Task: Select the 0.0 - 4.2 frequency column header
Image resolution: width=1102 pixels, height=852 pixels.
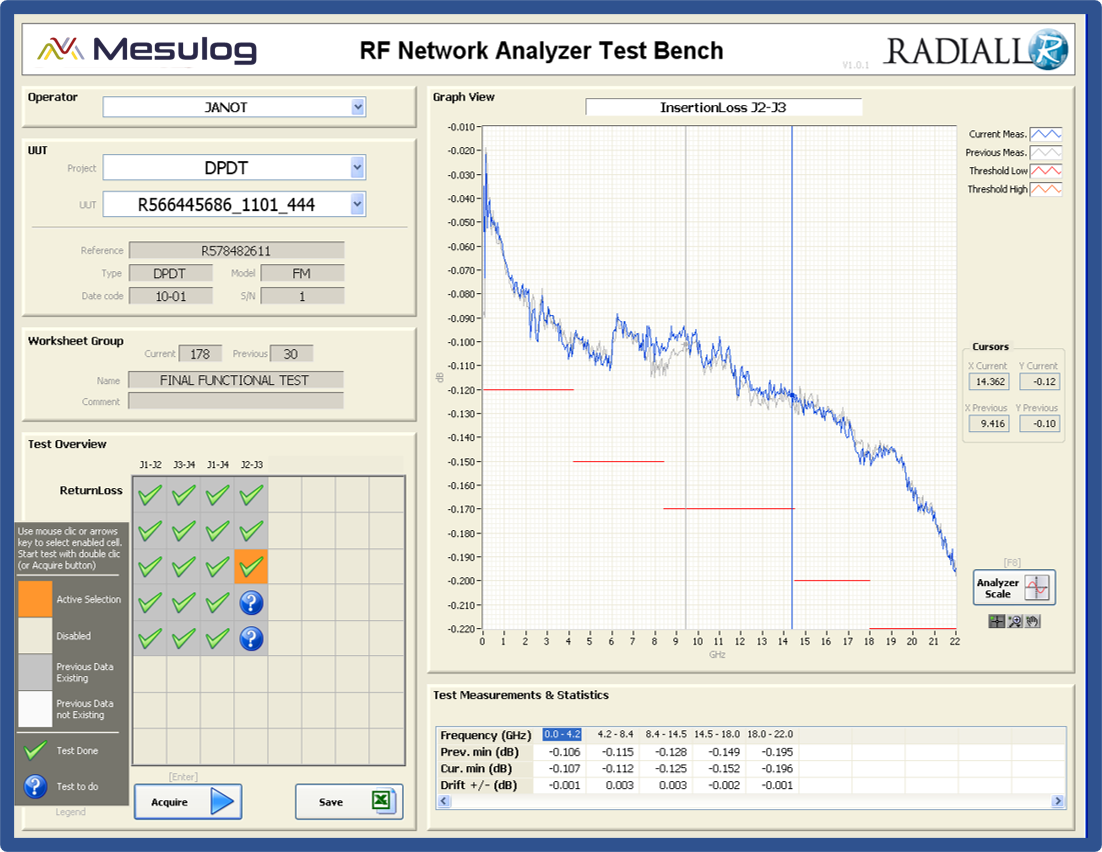Action: point(561,734)
